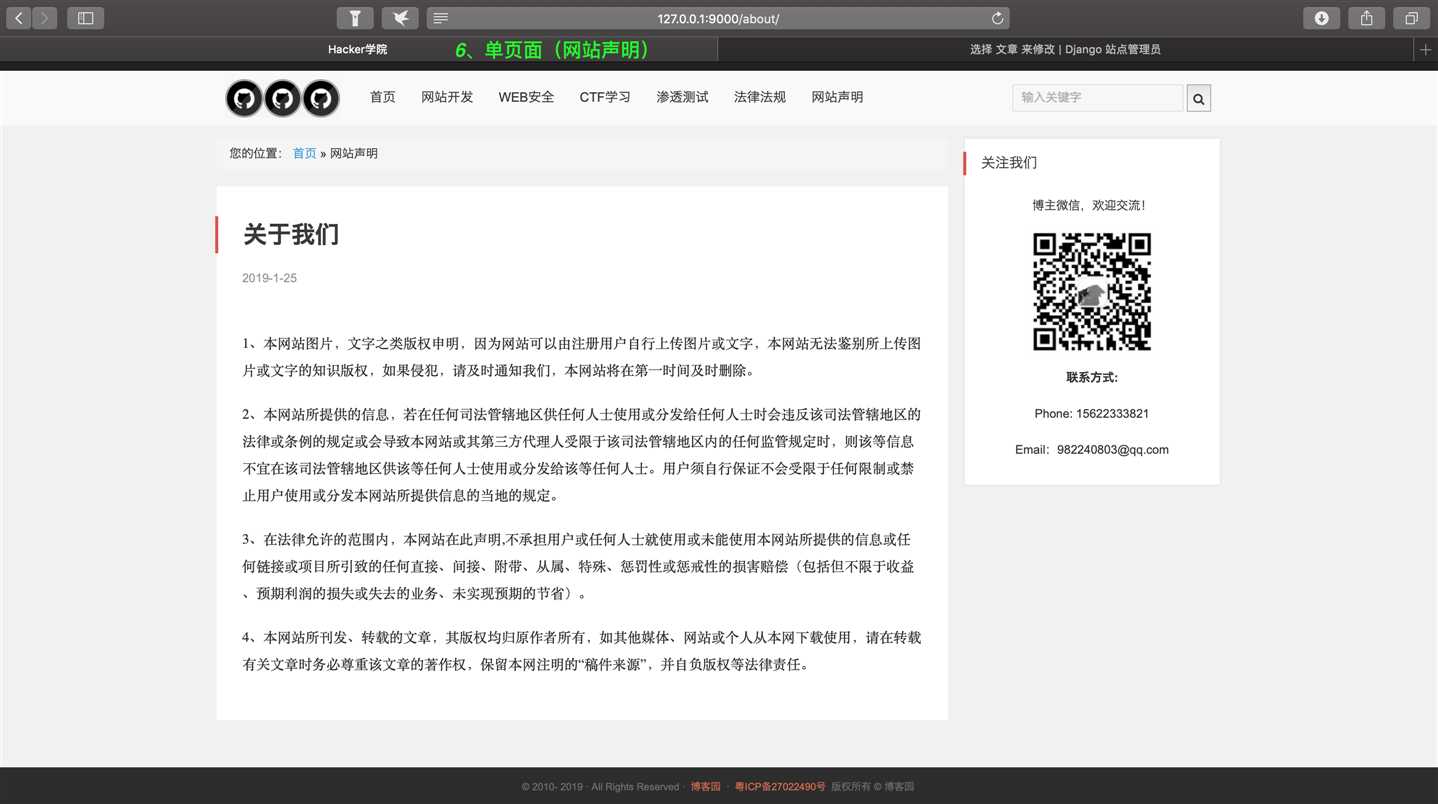Open the Share menu icon
Image resolution: width=1438 pixels, height=804 pixels.
(1366, 18)
